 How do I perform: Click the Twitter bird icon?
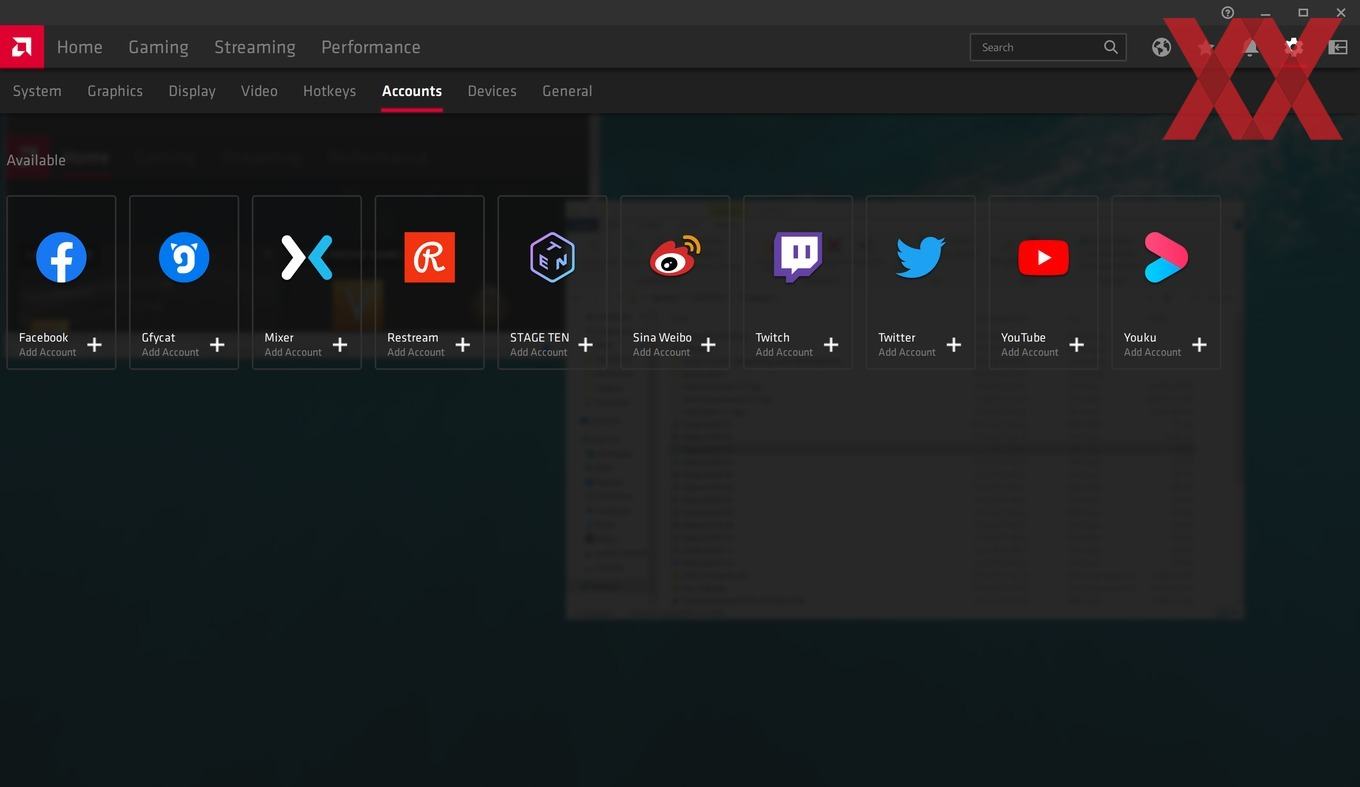pyautogui.click(x=921, y=257)
